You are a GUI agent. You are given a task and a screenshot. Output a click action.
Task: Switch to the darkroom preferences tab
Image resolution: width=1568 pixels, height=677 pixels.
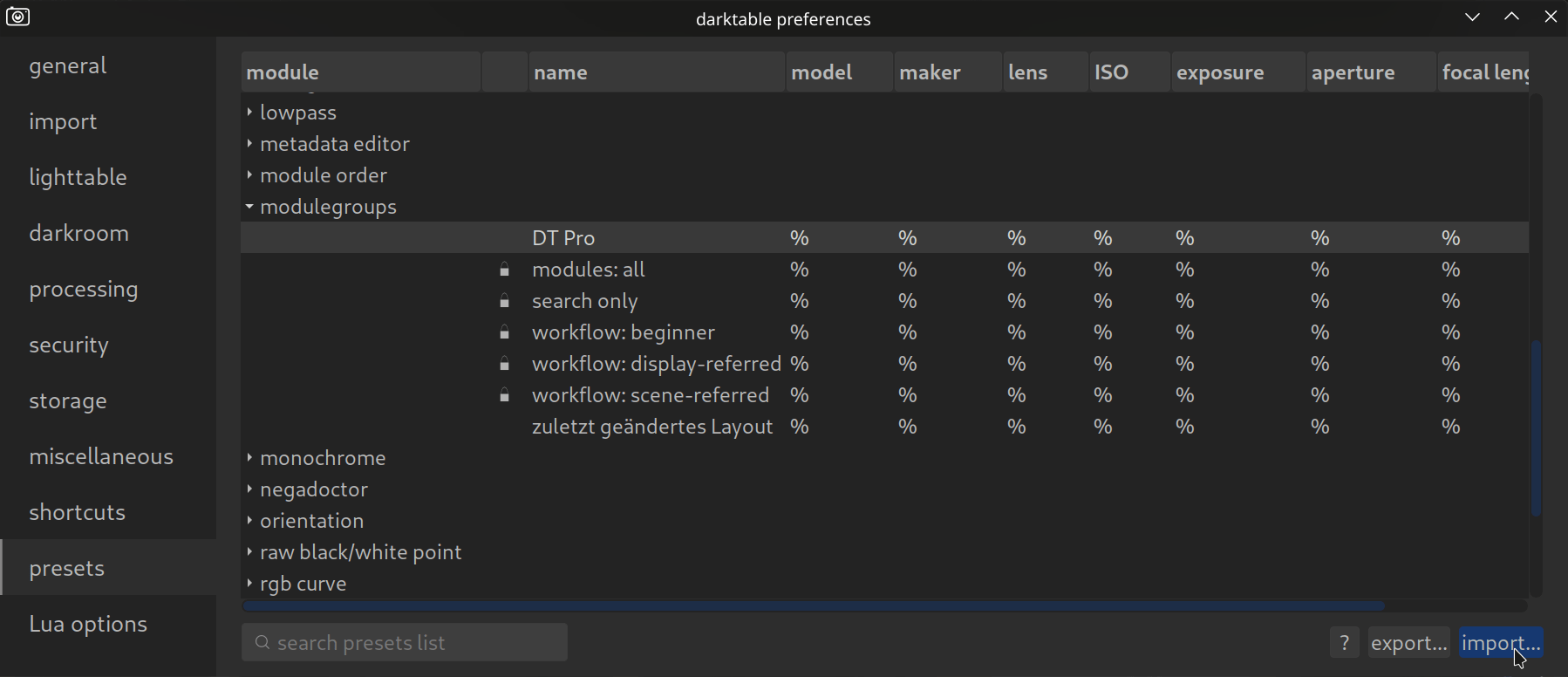[x=79, y=233]
